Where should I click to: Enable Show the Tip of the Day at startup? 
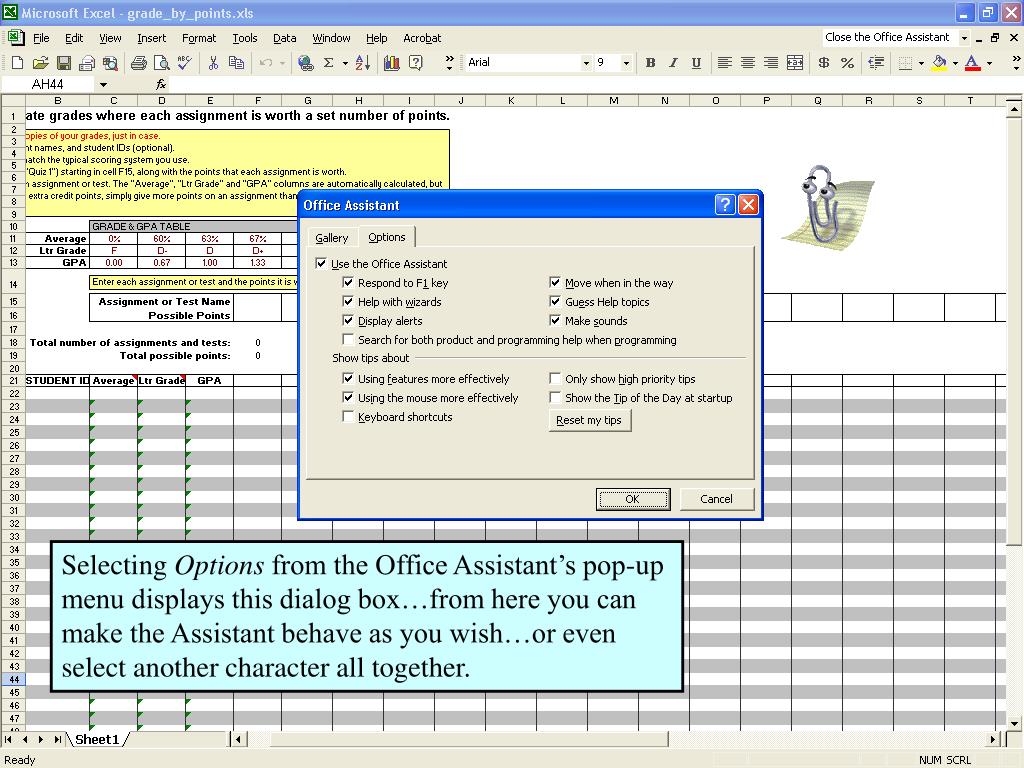click(554, 398)
